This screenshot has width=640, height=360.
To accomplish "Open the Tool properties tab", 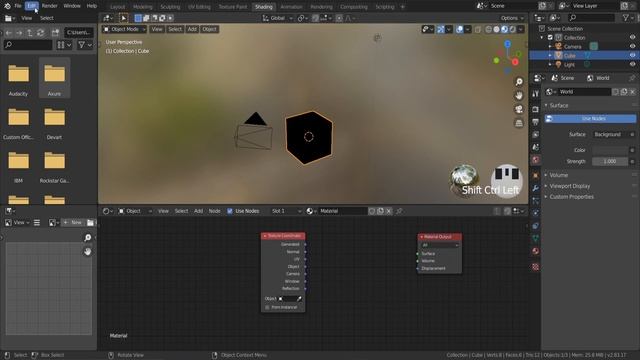I will 536,94.
